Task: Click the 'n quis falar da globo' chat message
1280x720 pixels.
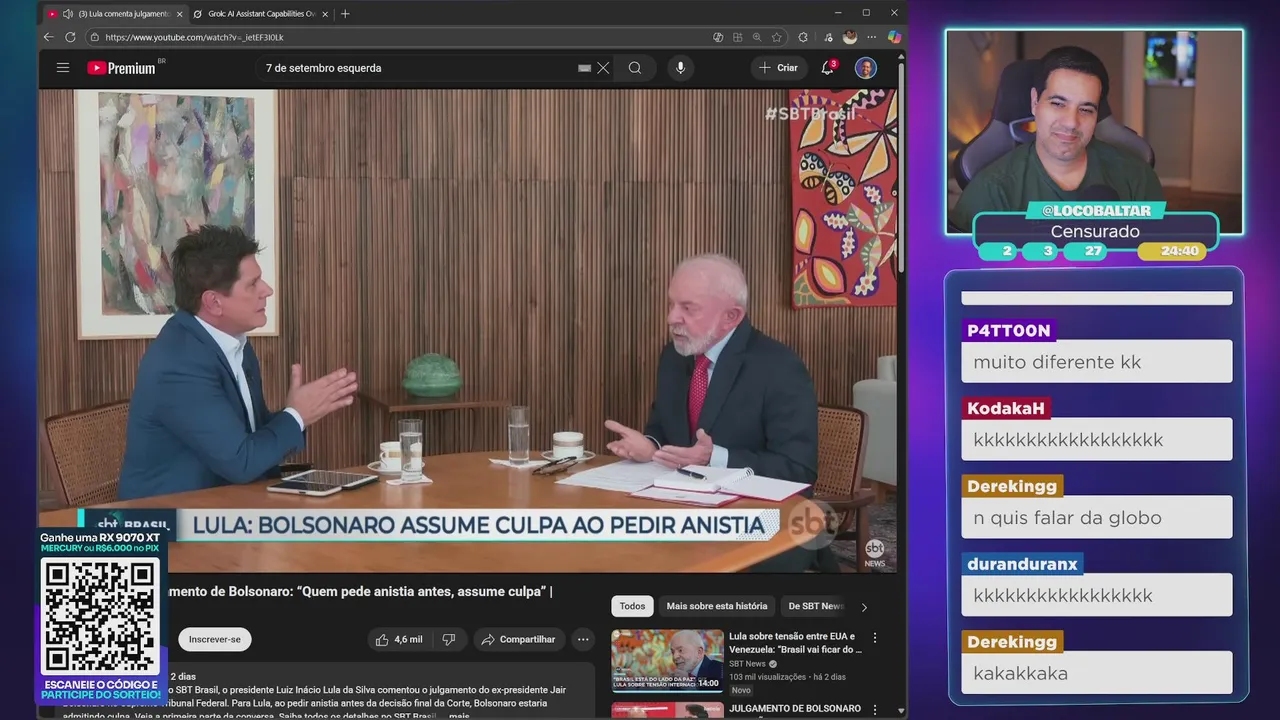Action: coord(1097,518)
